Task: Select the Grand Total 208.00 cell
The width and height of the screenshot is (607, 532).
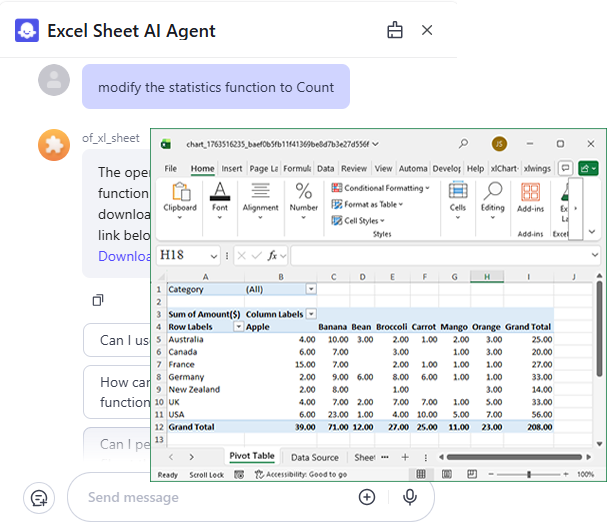Action: 528,427
